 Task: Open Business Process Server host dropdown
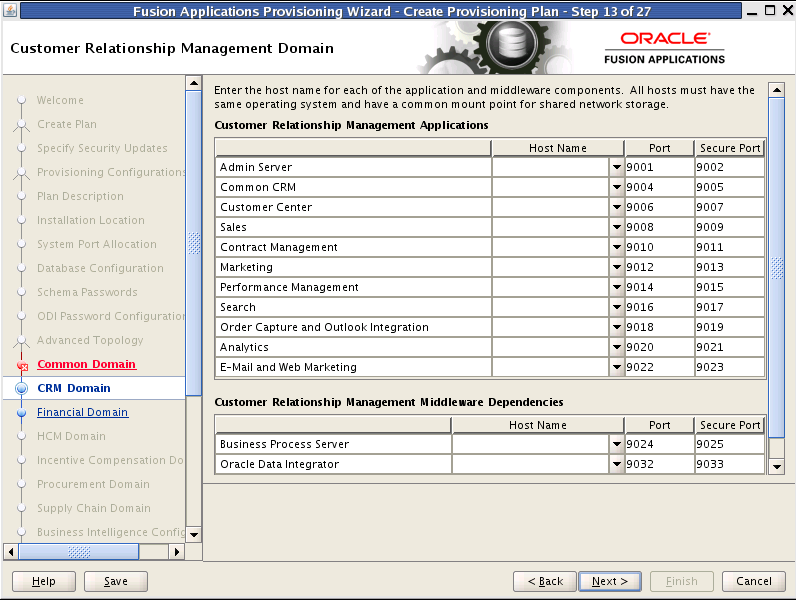tap(616, 444)
